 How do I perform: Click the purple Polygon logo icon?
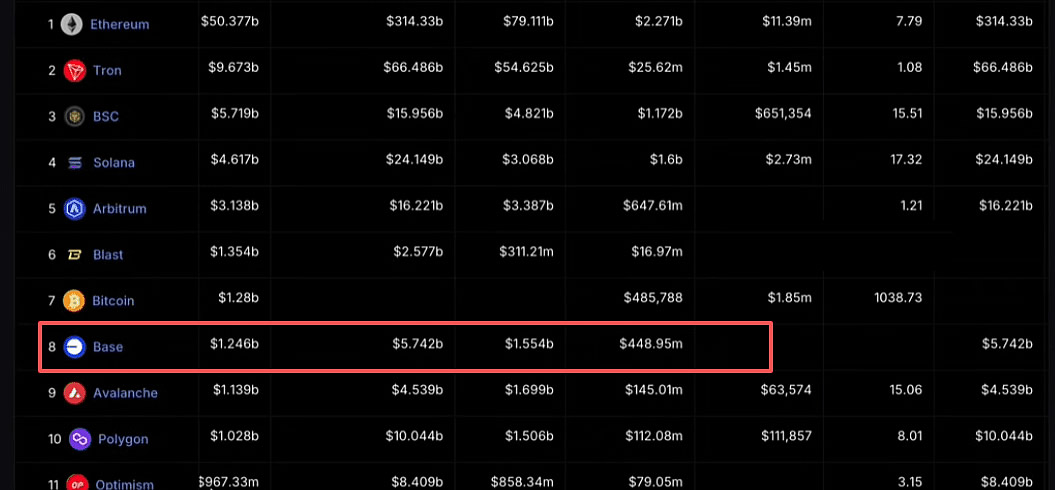(x=79, y=440)
